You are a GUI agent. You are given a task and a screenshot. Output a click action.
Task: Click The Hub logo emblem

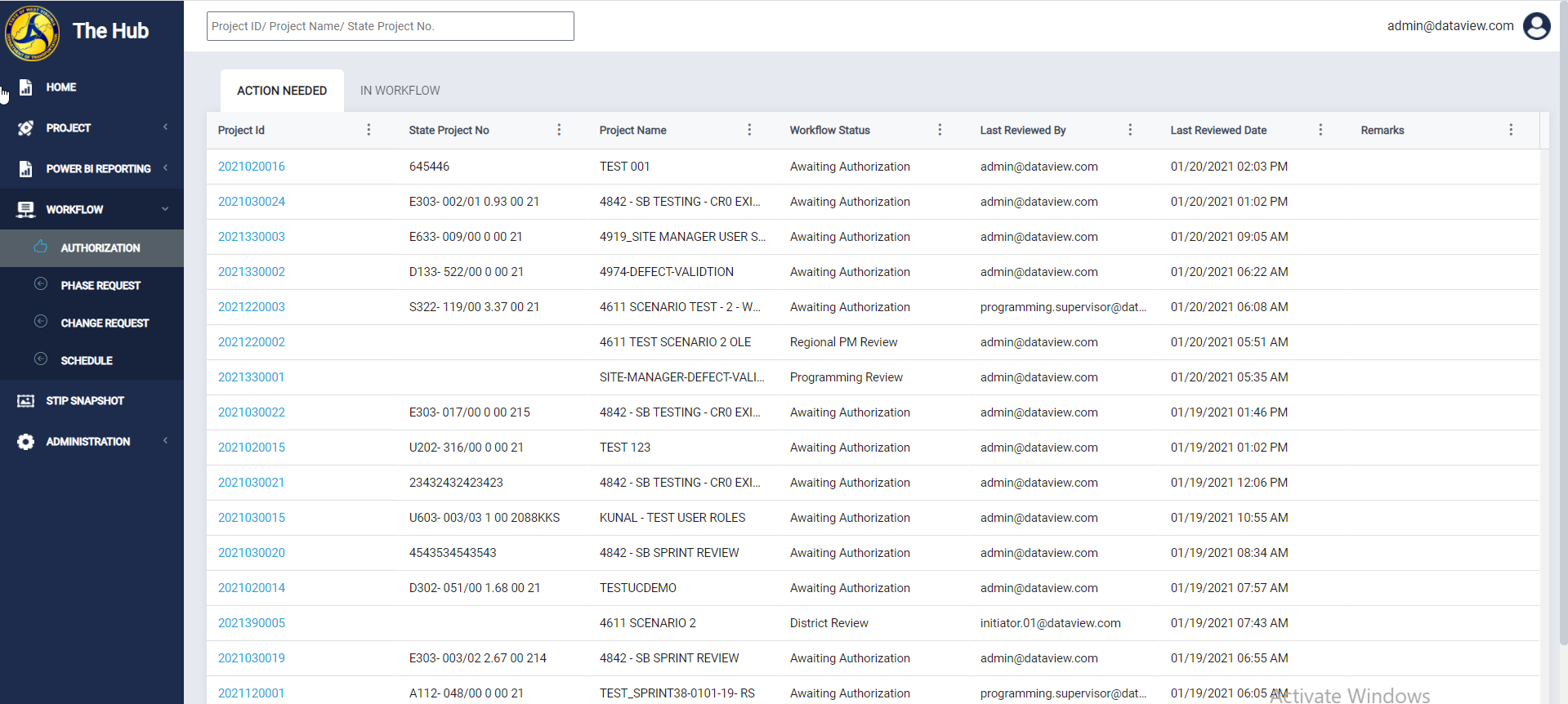tap(32, 33)
